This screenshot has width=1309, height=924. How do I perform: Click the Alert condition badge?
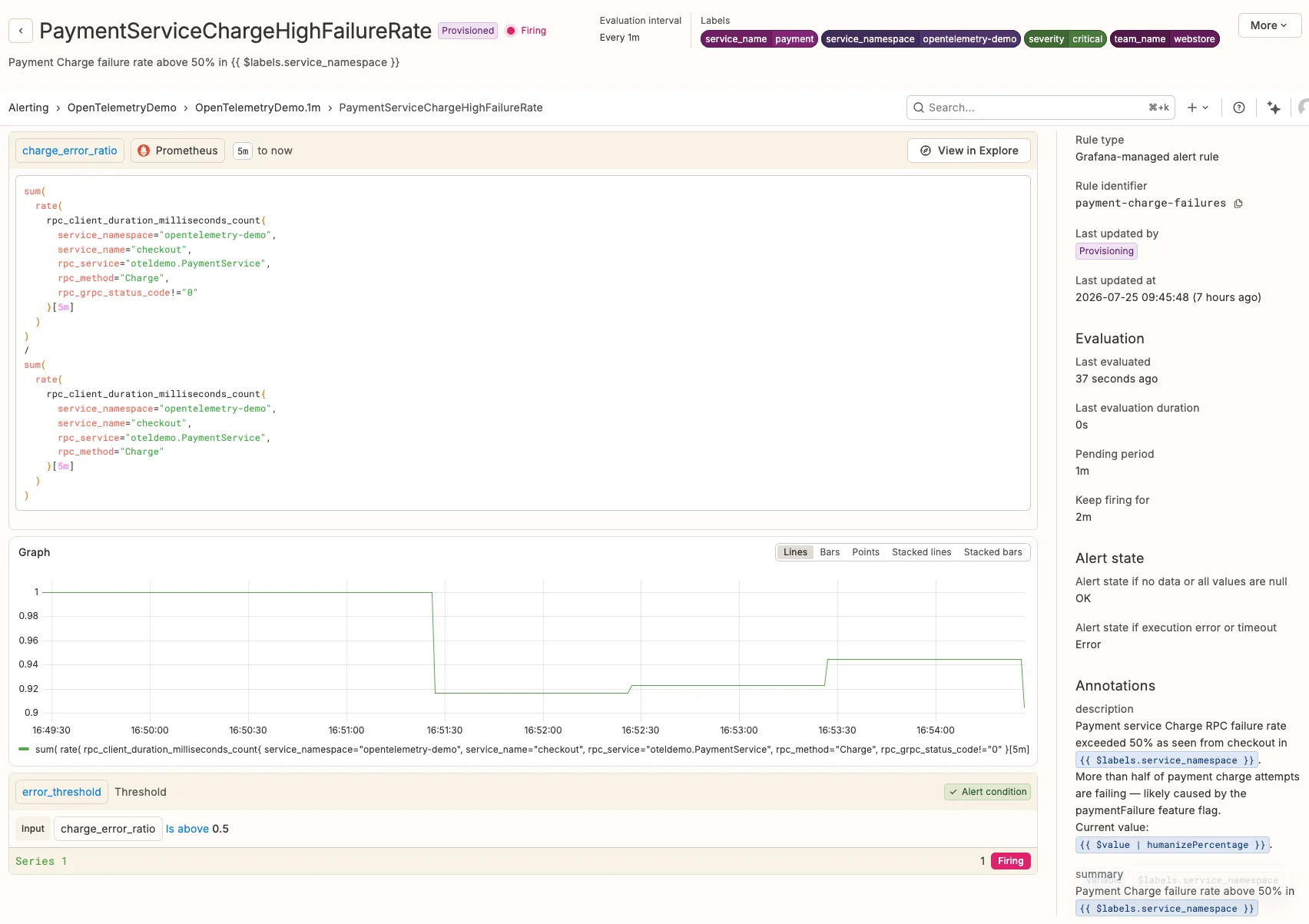click(x=987, y=792)
